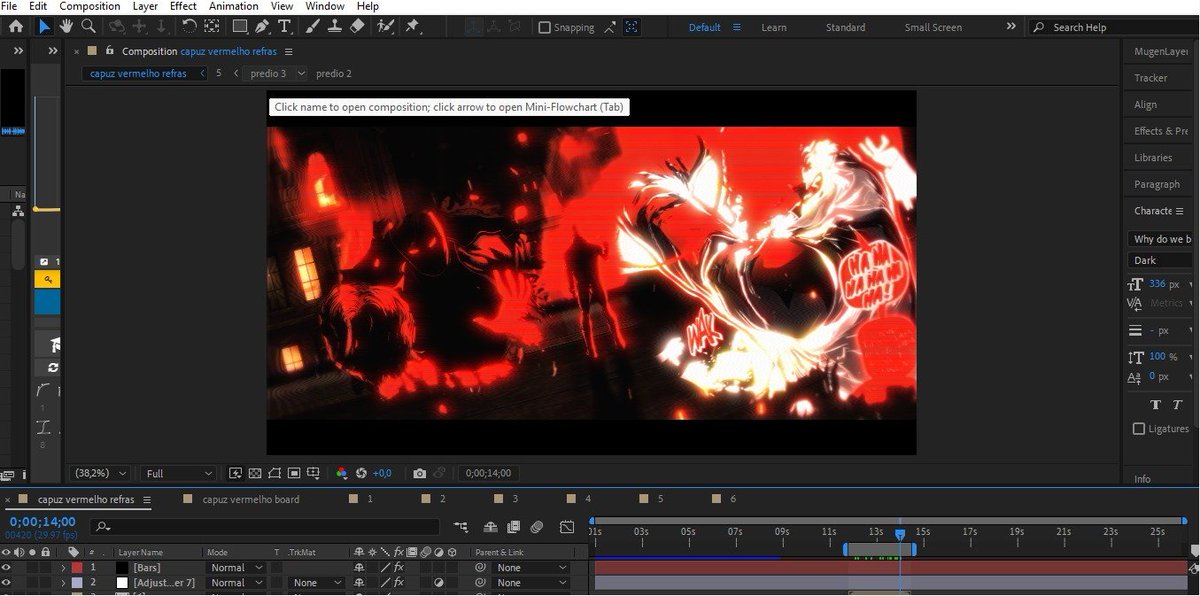Open the Full resolution dropdown
Viewport: 1200px width, 596px height.
click(x=179, y=473)
